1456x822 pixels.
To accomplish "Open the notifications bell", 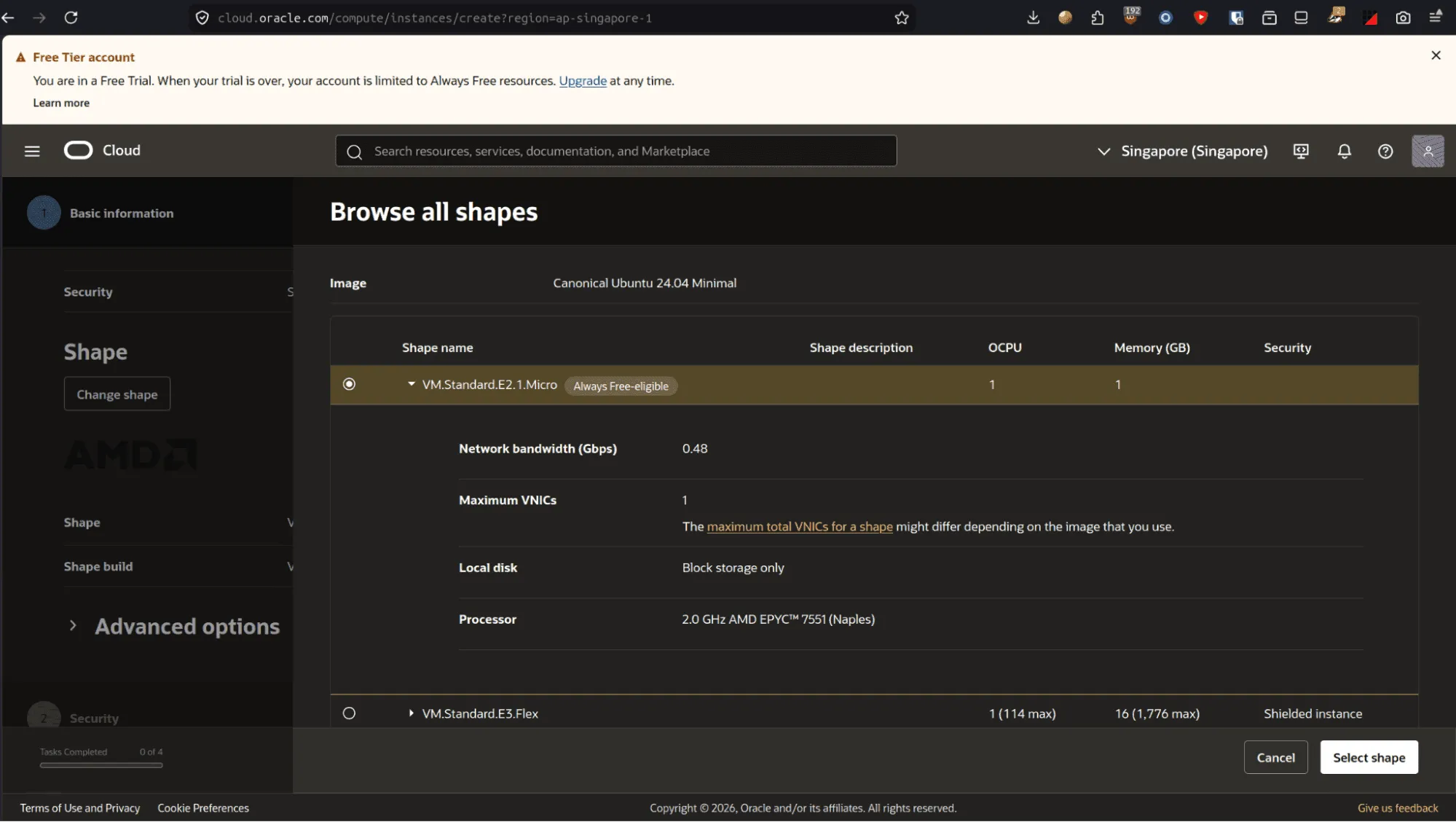I will (1345, 151).
